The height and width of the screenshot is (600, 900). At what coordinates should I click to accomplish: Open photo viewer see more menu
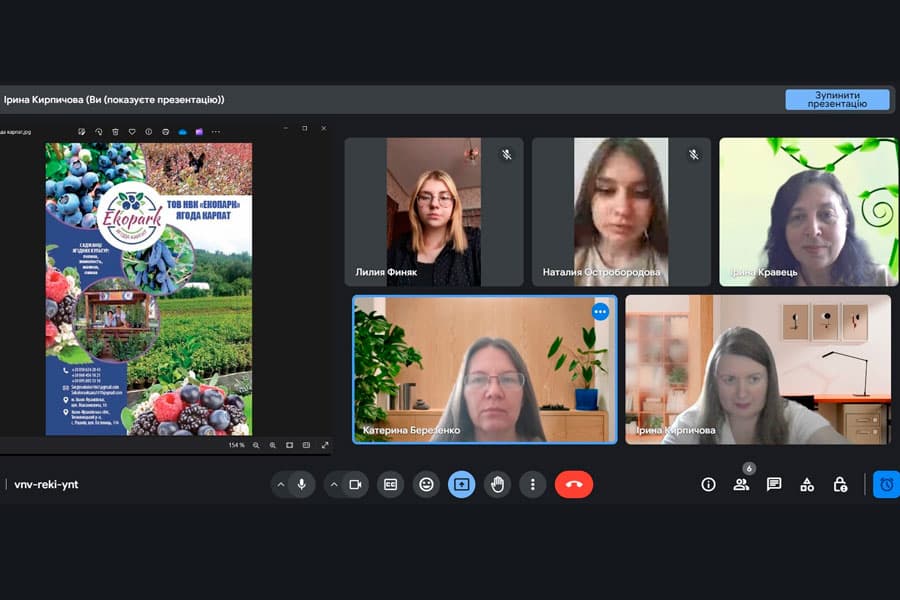[216, 132]
